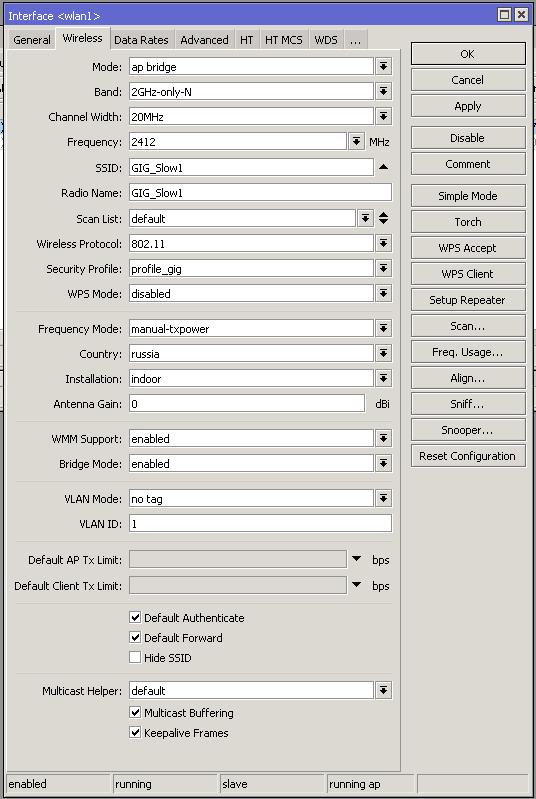The width and height of the screenshot is (536, 799).
Task: Open the WMM Support dropdown arrow
Action: (x=384, y=438)
